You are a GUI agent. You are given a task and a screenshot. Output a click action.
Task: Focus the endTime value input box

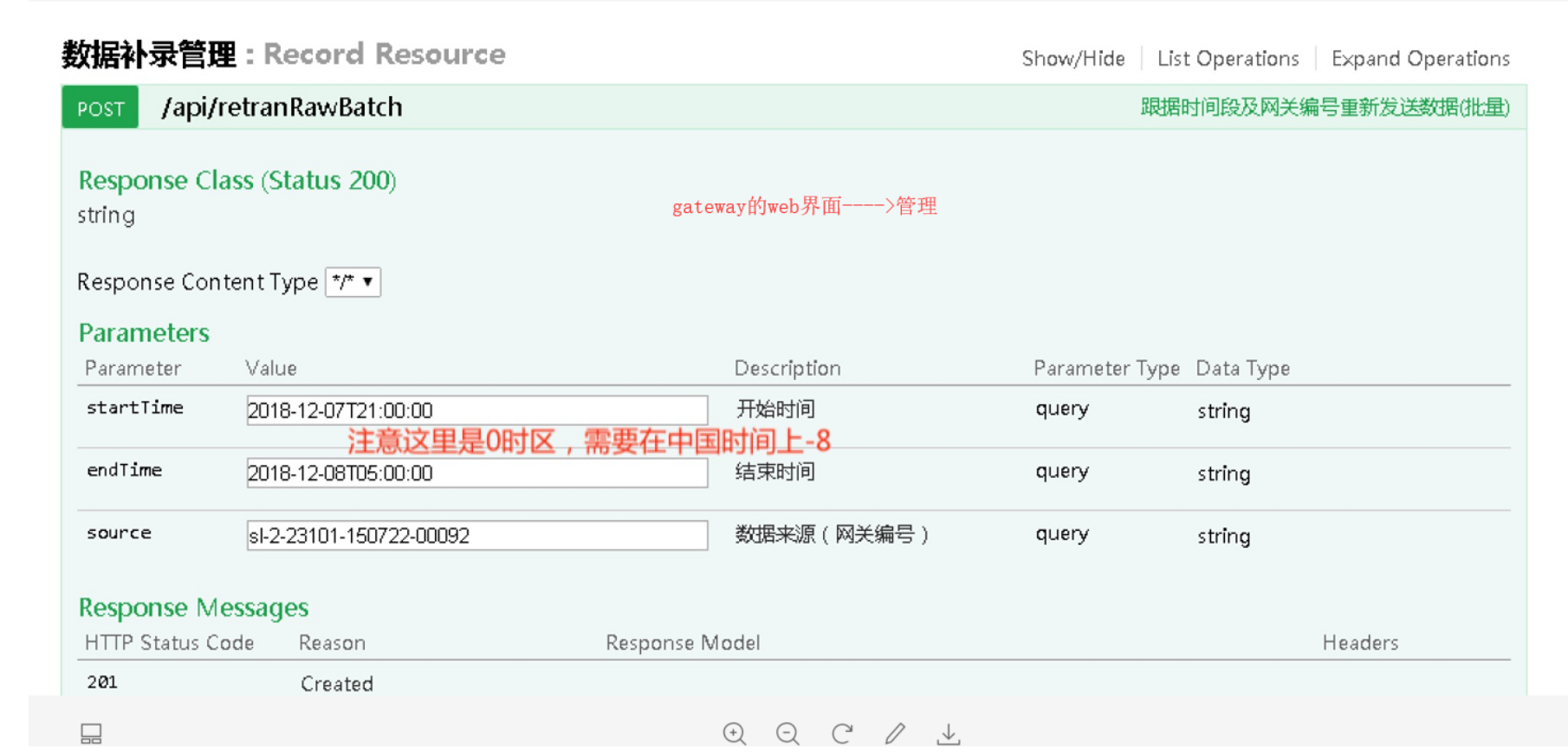(476, 473)
